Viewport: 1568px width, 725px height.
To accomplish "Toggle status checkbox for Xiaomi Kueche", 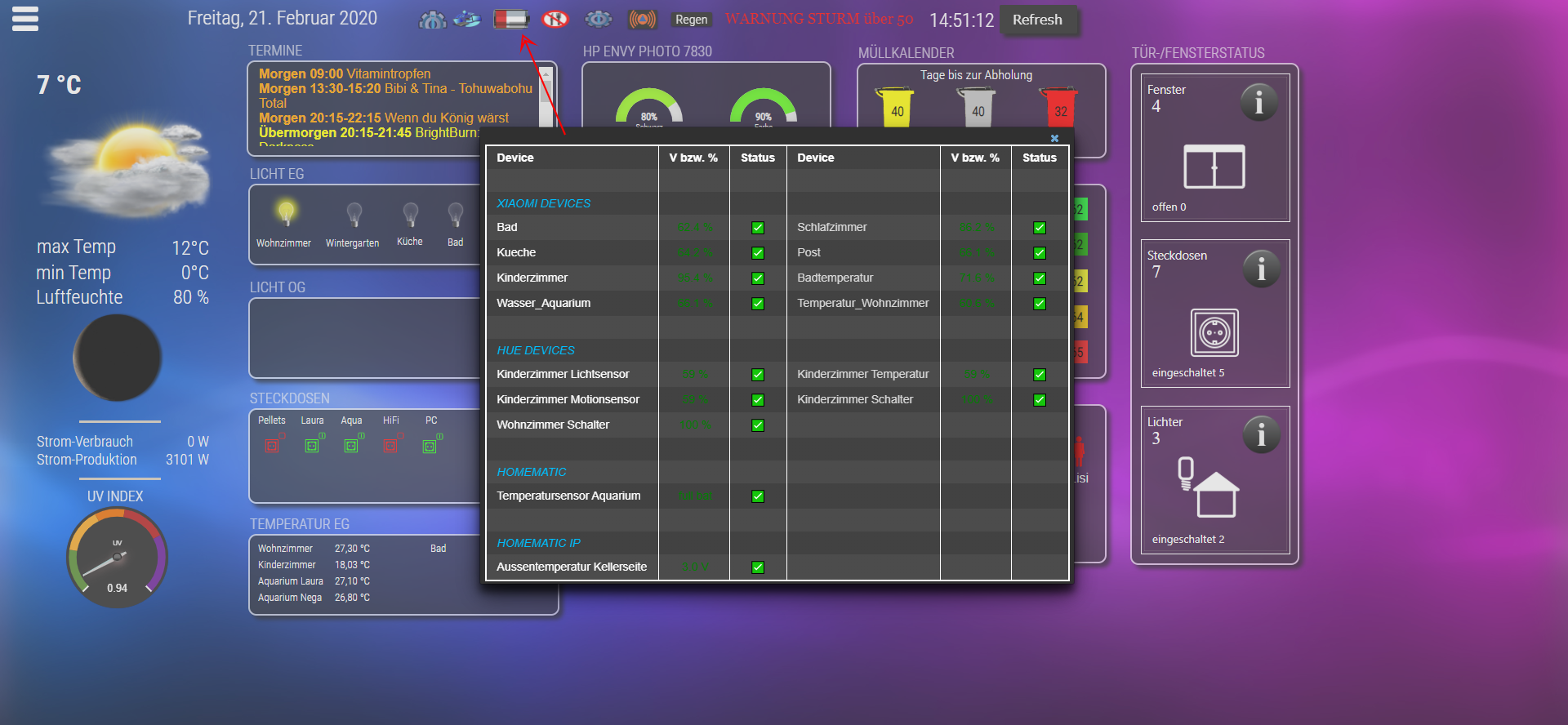I will [x=758, y=253].
